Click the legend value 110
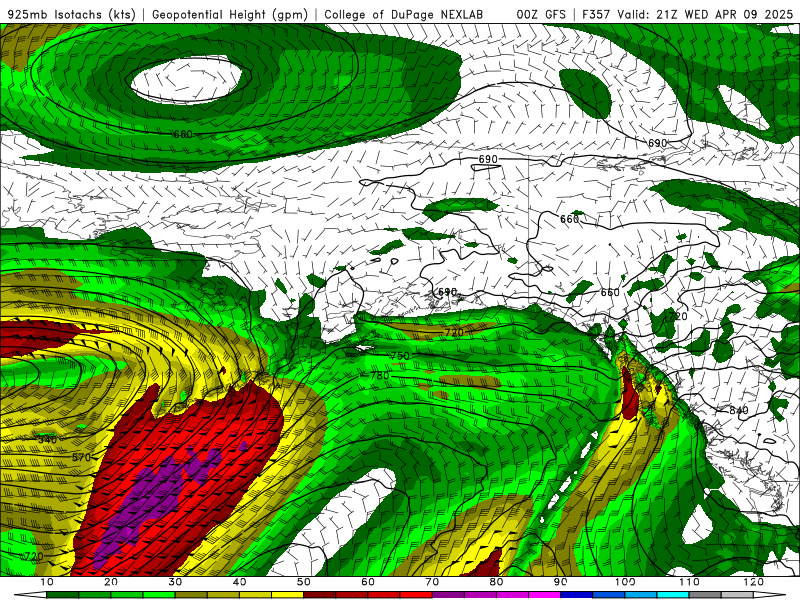This screenshot has height=600, width=800. (x=689, y=582)
